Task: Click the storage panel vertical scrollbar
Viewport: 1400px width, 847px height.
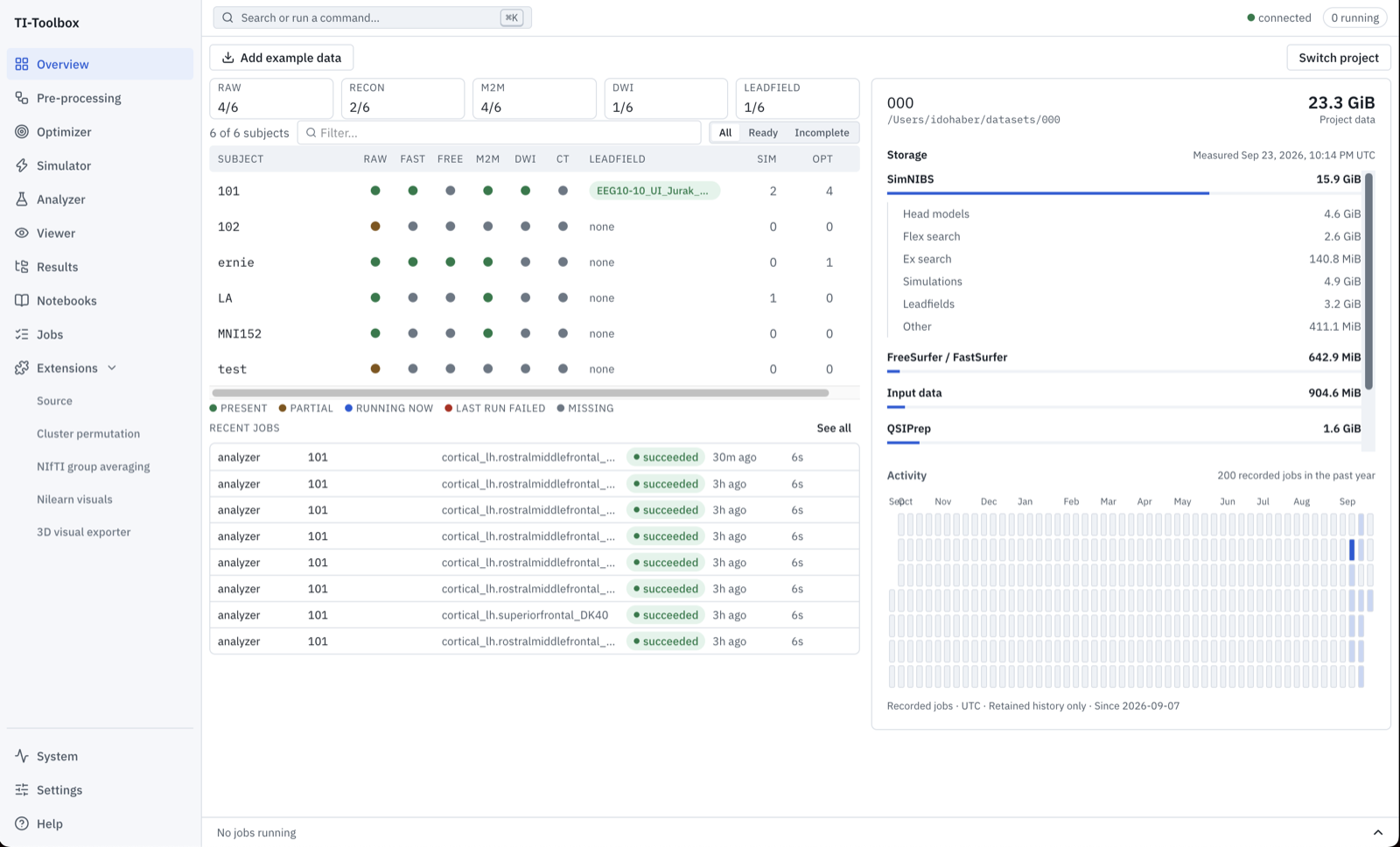Action: [1368, 280]
